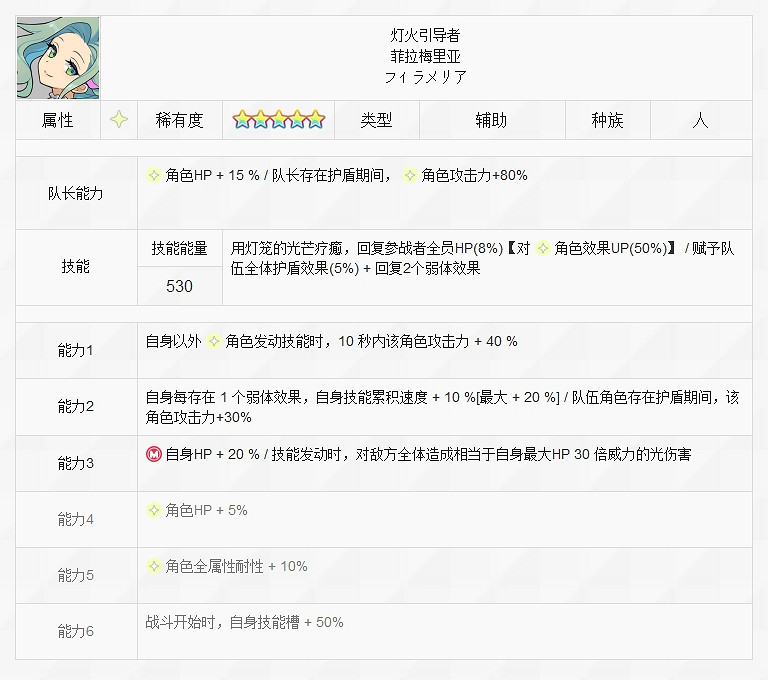Click the character name 菲拉梅里亚
The width and height of the screenshot is (768, 680).
(425, 56)
